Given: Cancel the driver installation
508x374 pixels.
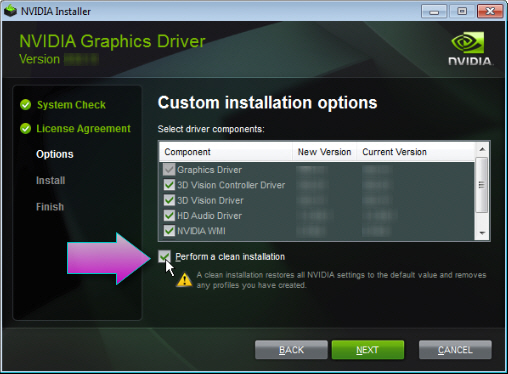Looking at the screenshot, I should pos(455,350).
